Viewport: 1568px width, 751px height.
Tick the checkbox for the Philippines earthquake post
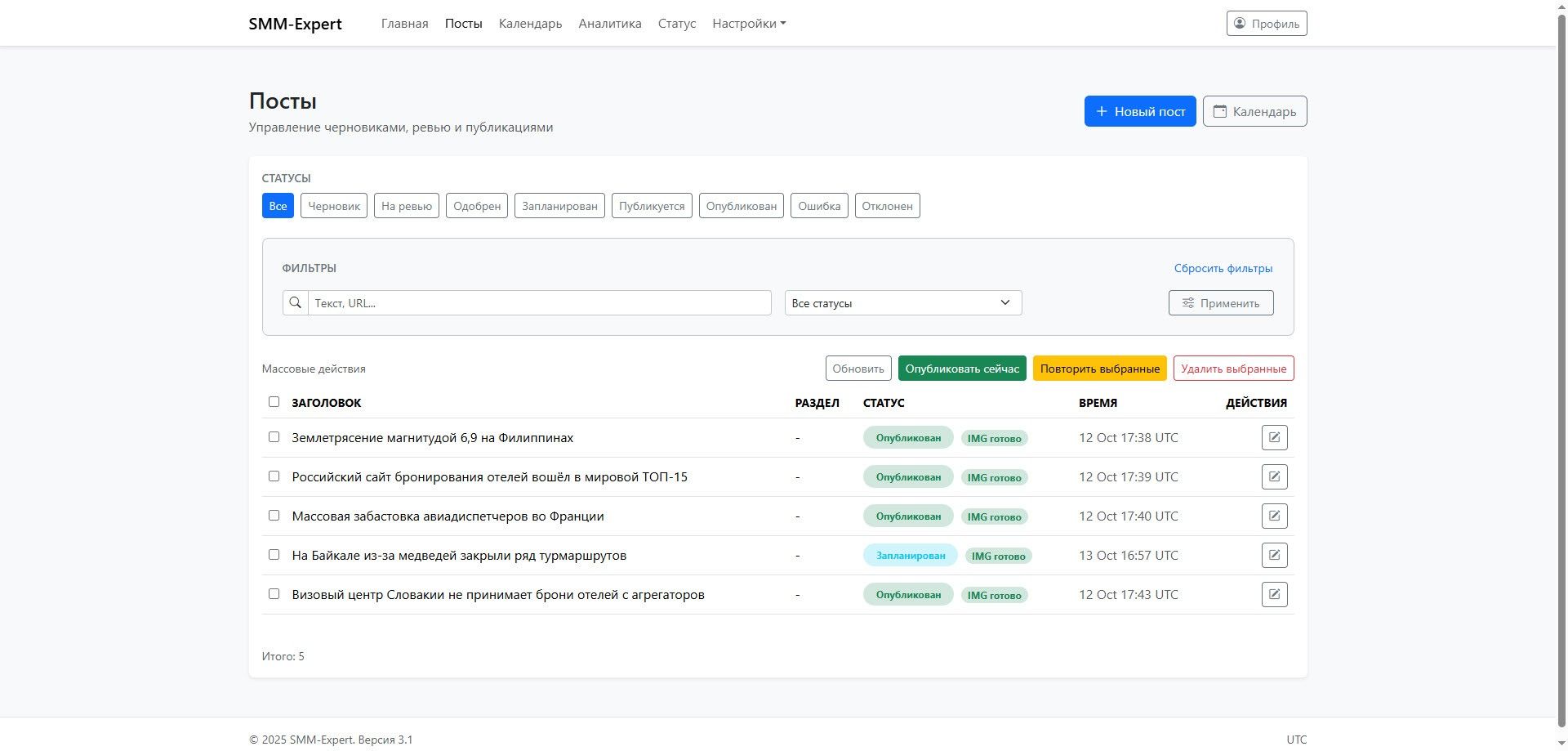(x=274, y=437)
